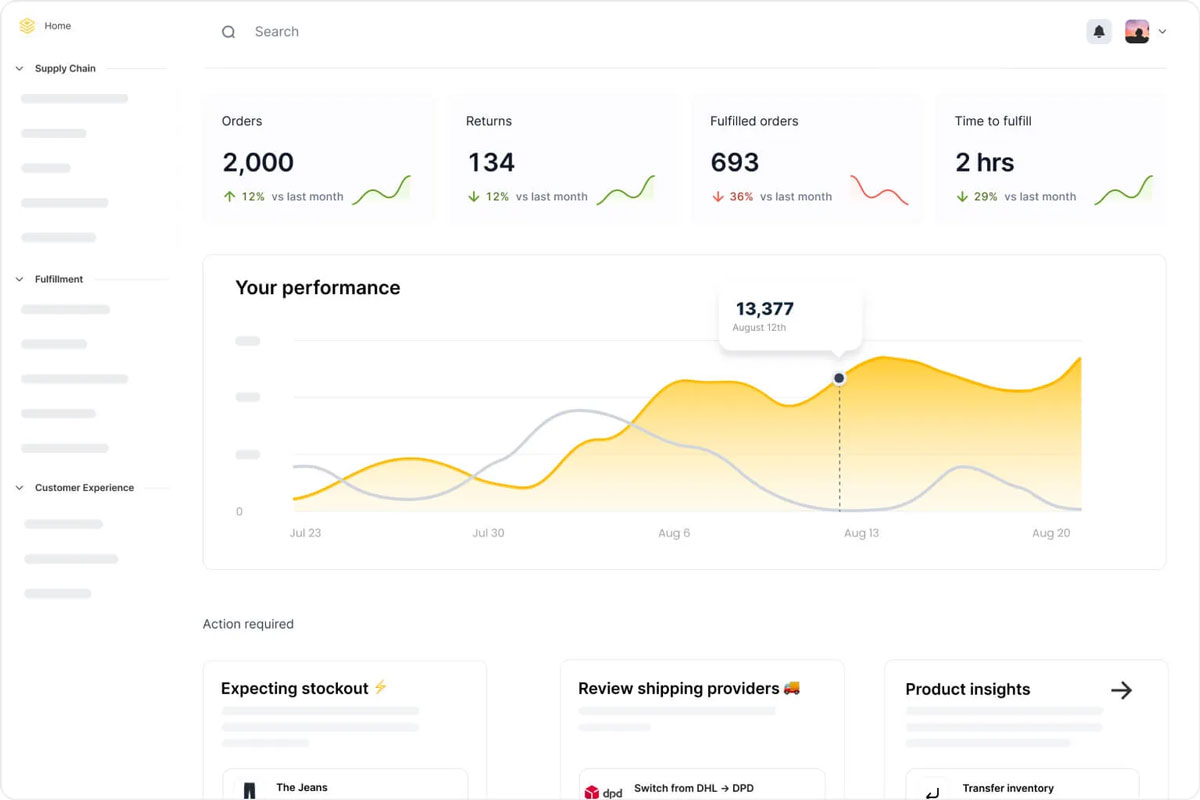Go to Home in sidebar

[x=57, y=26]
